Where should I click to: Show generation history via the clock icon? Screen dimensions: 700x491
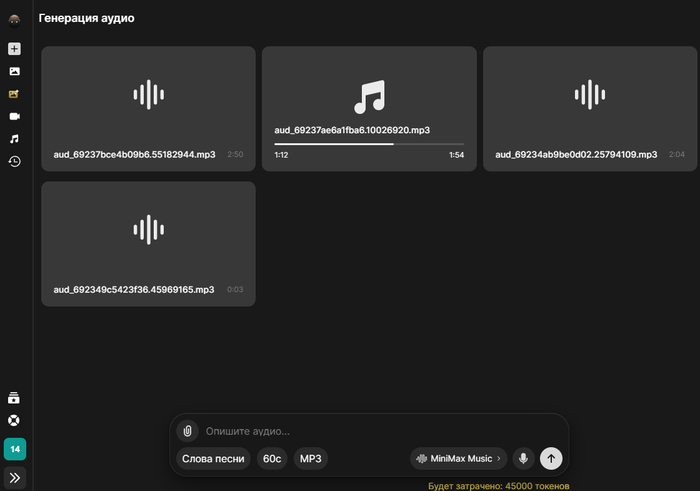pyautogui.click(x=14, y=161)
